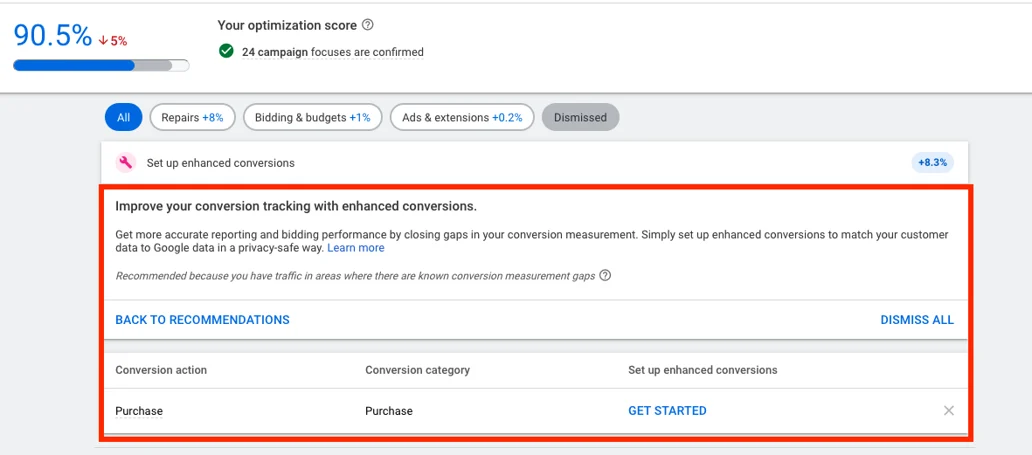Click the 90.5% optimization score value

tap(52, 35)
